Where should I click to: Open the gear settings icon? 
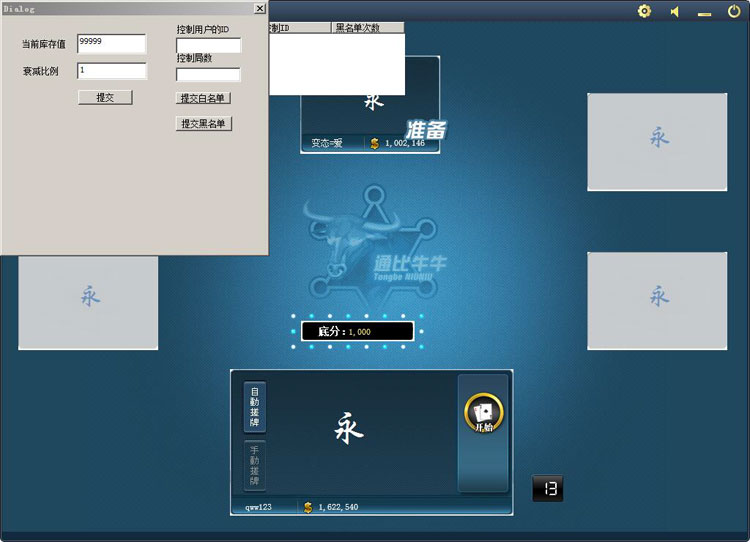(x=644, y=11)
